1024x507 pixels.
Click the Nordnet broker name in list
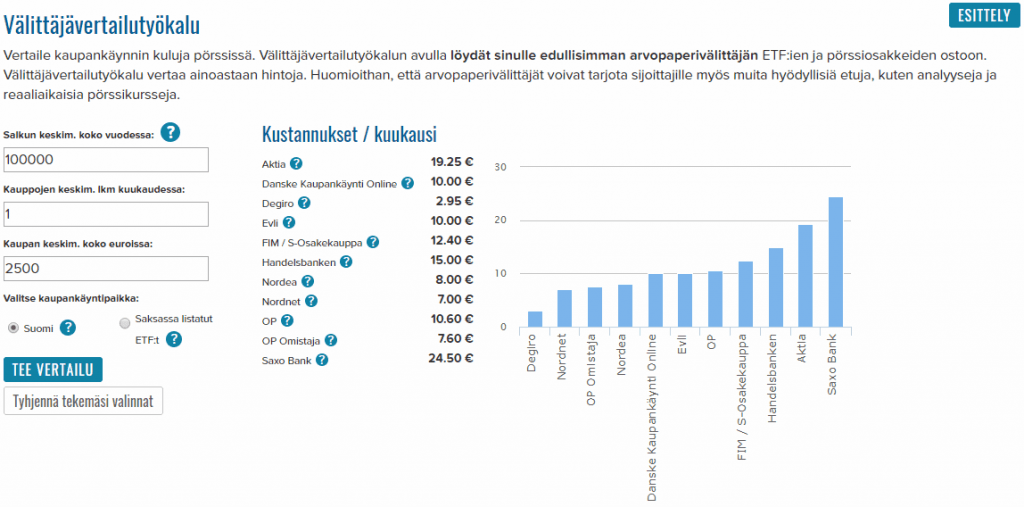pos(281,302)
